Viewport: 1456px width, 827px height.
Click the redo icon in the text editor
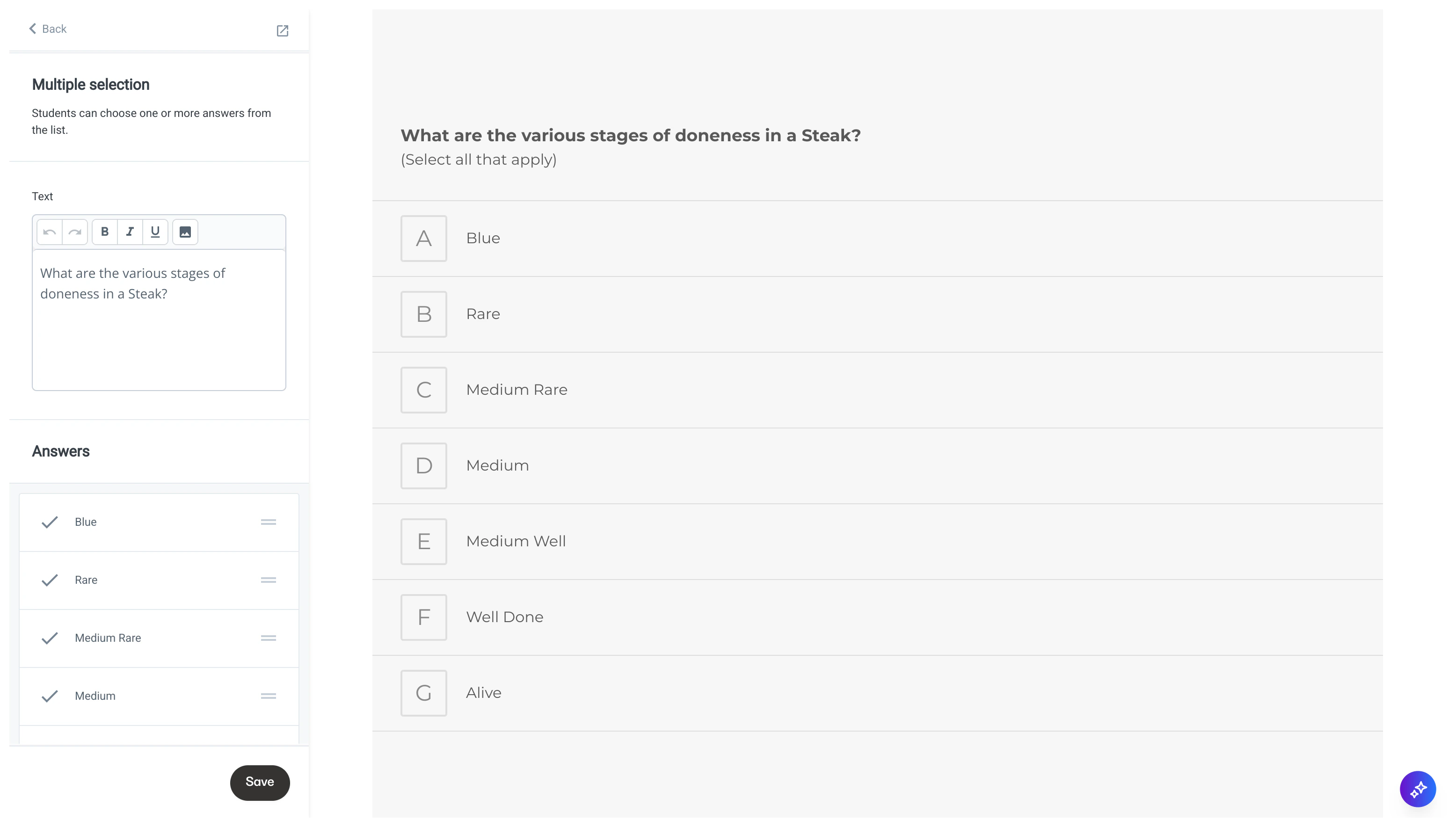click(75, 232)
